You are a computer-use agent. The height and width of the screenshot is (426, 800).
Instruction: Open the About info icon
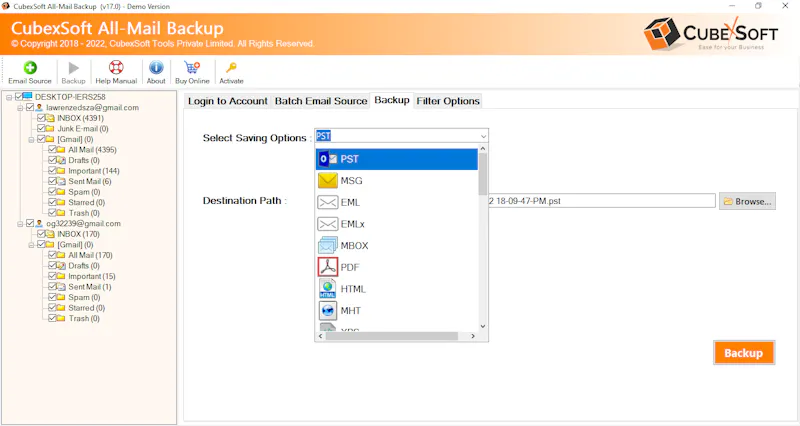pyautogui.click(x=156, y=67)
